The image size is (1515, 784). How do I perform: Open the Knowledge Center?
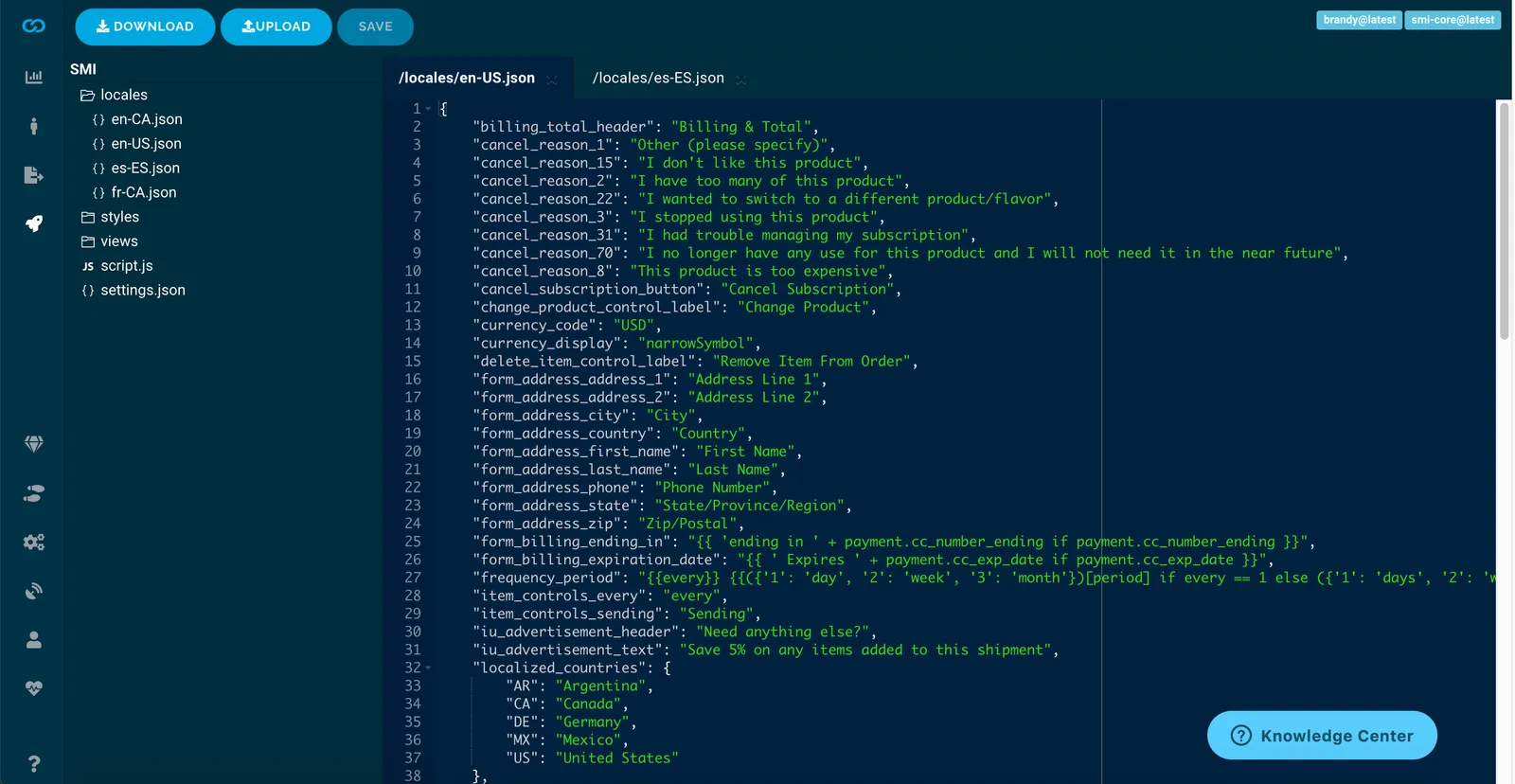coord(1322,736)
